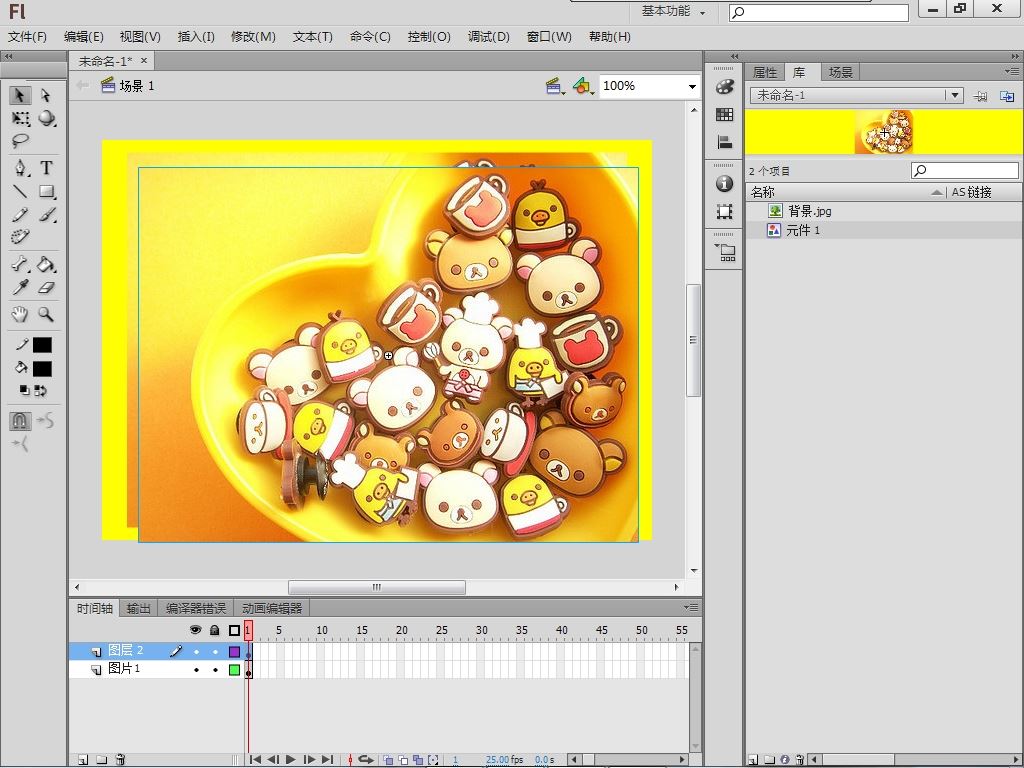This screenshot has height=768, width=1024.
Task: Select the Brush tool
Action: 46,214
